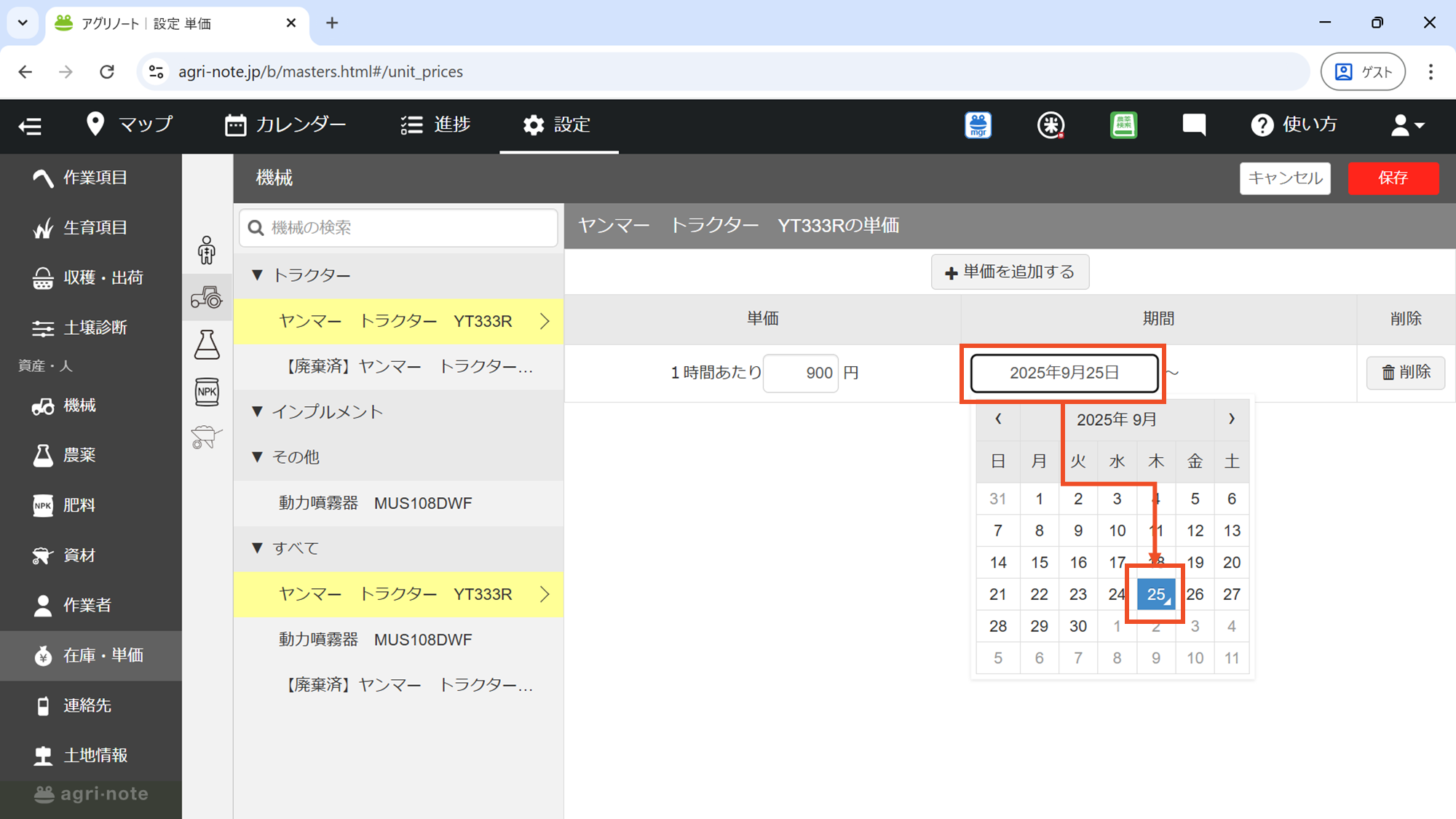The height and width of the screenshot is (819, 1456).
Task: Open the green pesticide search app icon
Action: coord(1123,125)
